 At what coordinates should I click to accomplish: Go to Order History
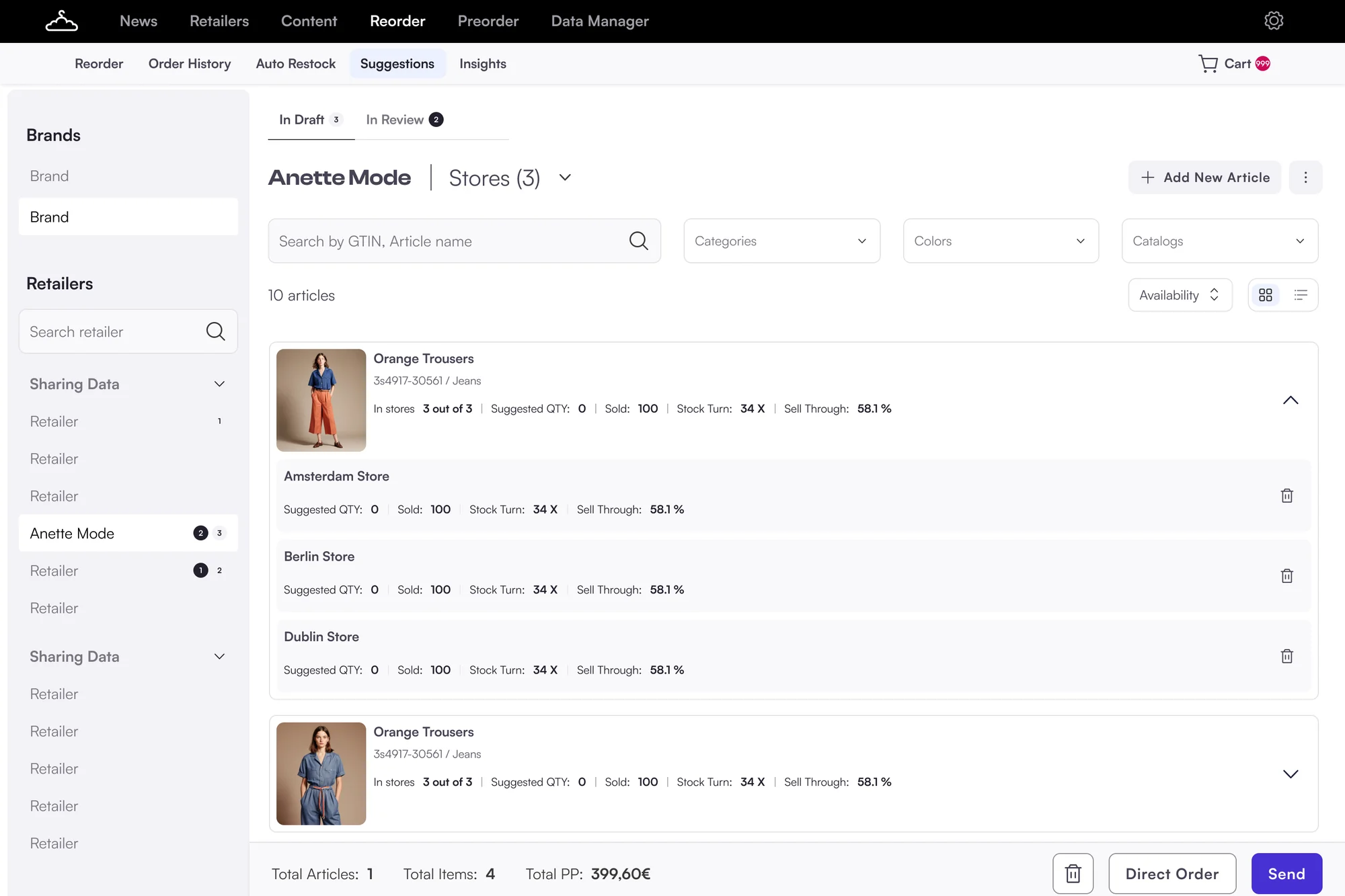pyautogui.click(x=190, y=64)
